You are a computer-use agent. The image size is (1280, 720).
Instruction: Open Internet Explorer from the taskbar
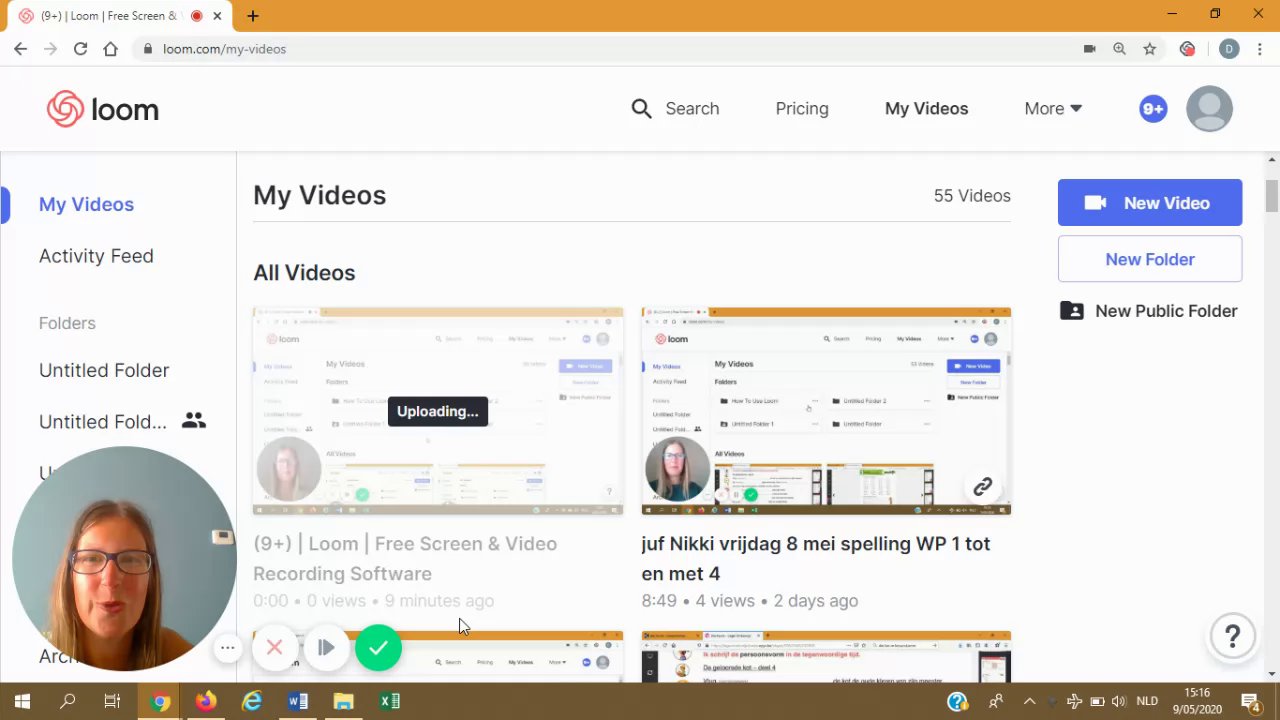251,701
